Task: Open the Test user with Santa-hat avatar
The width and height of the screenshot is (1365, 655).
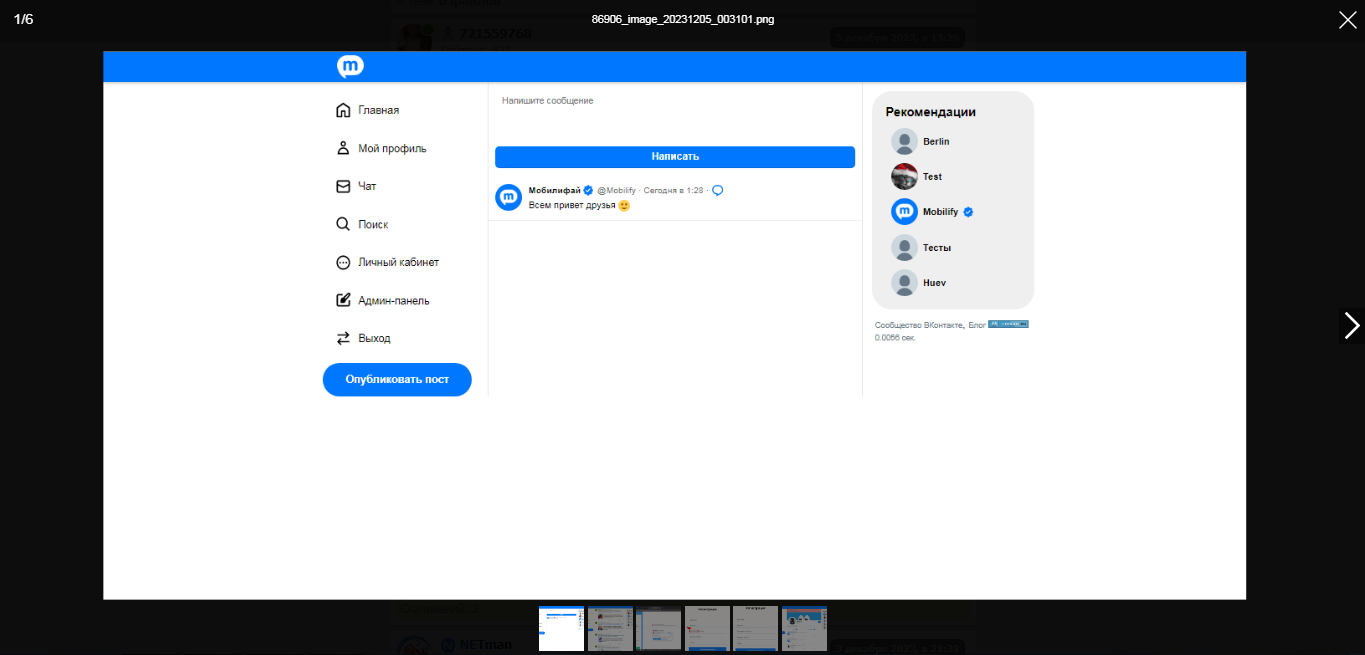Action: pos(931,177)
